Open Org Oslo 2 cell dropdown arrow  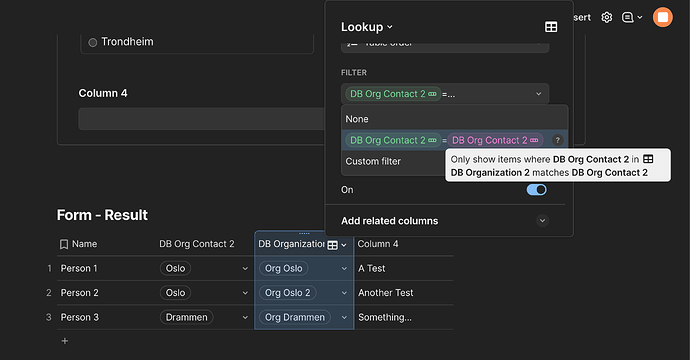point(344,293)
